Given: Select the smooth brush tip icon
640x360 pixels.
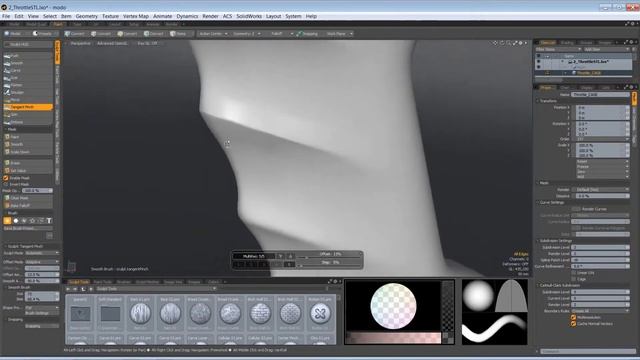Looking at the screenshot, I should (x=7, y=221).
